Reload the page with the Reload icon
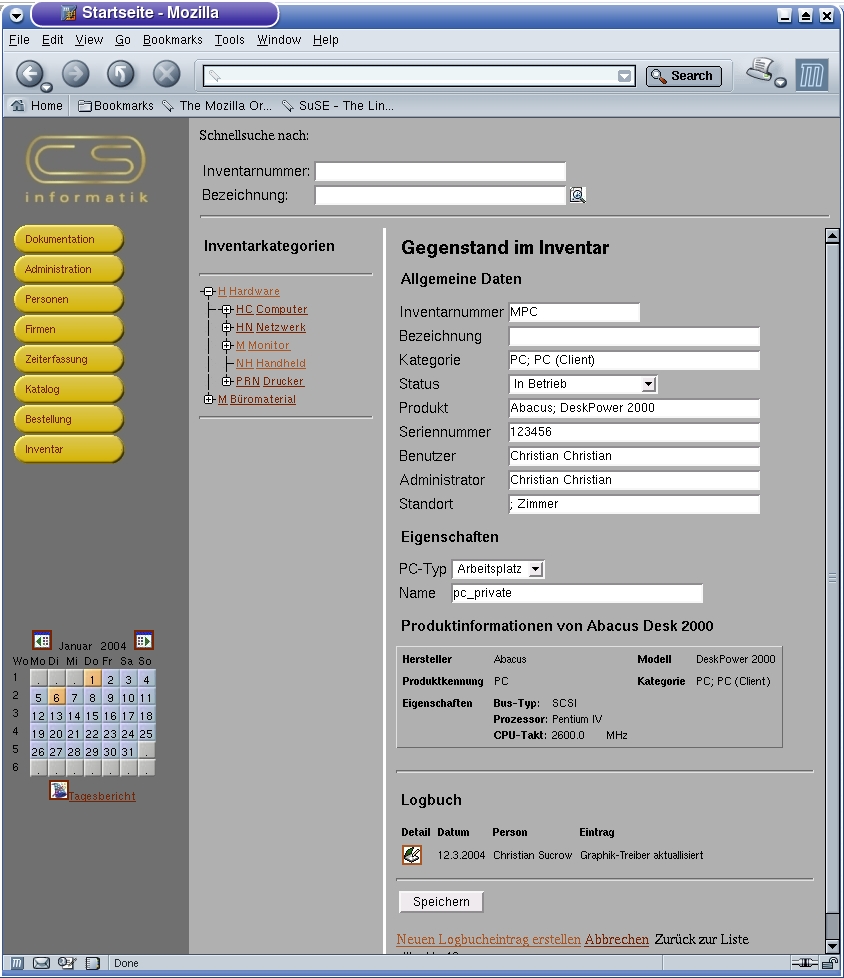 point(121,74)
